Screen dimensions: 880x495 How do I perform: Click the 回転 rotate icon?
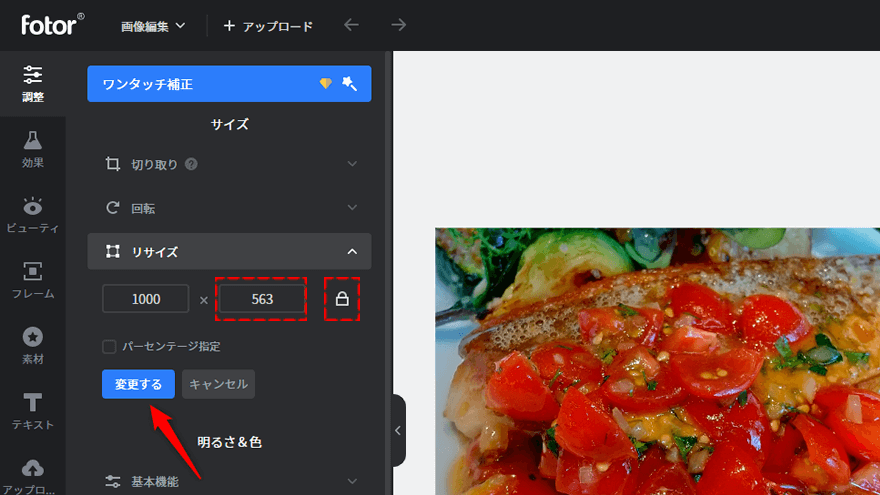coord(113,208)
